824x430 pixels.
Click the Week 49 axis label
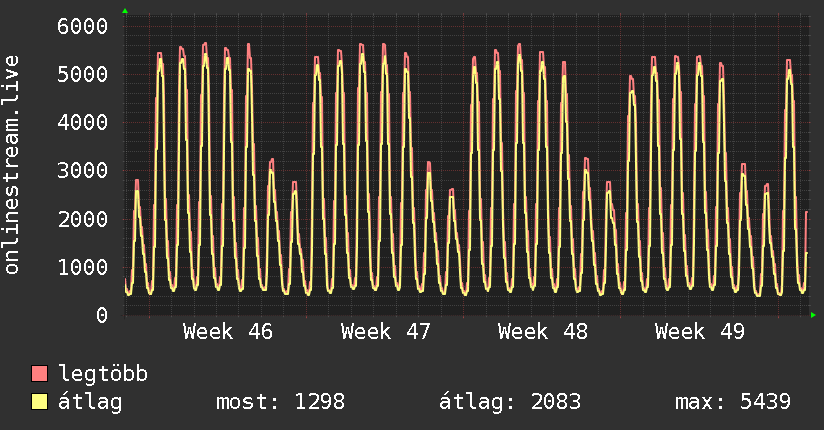pyautogui.click(x=700, y=332)
